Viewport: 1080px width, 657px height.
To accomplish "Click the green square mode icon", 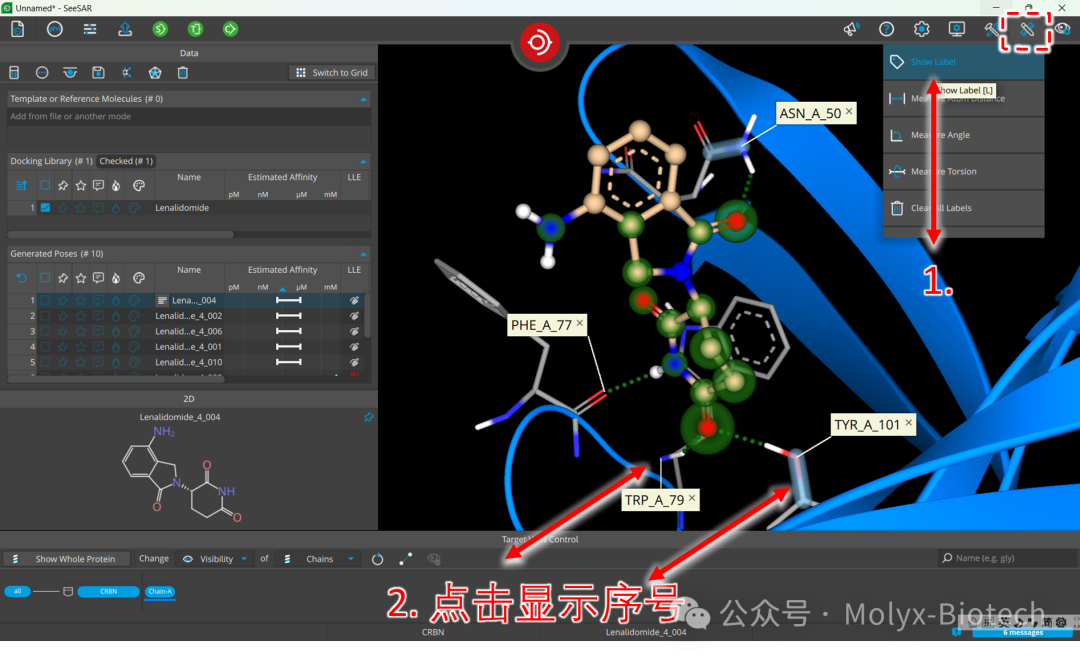I will pos(196,29).
